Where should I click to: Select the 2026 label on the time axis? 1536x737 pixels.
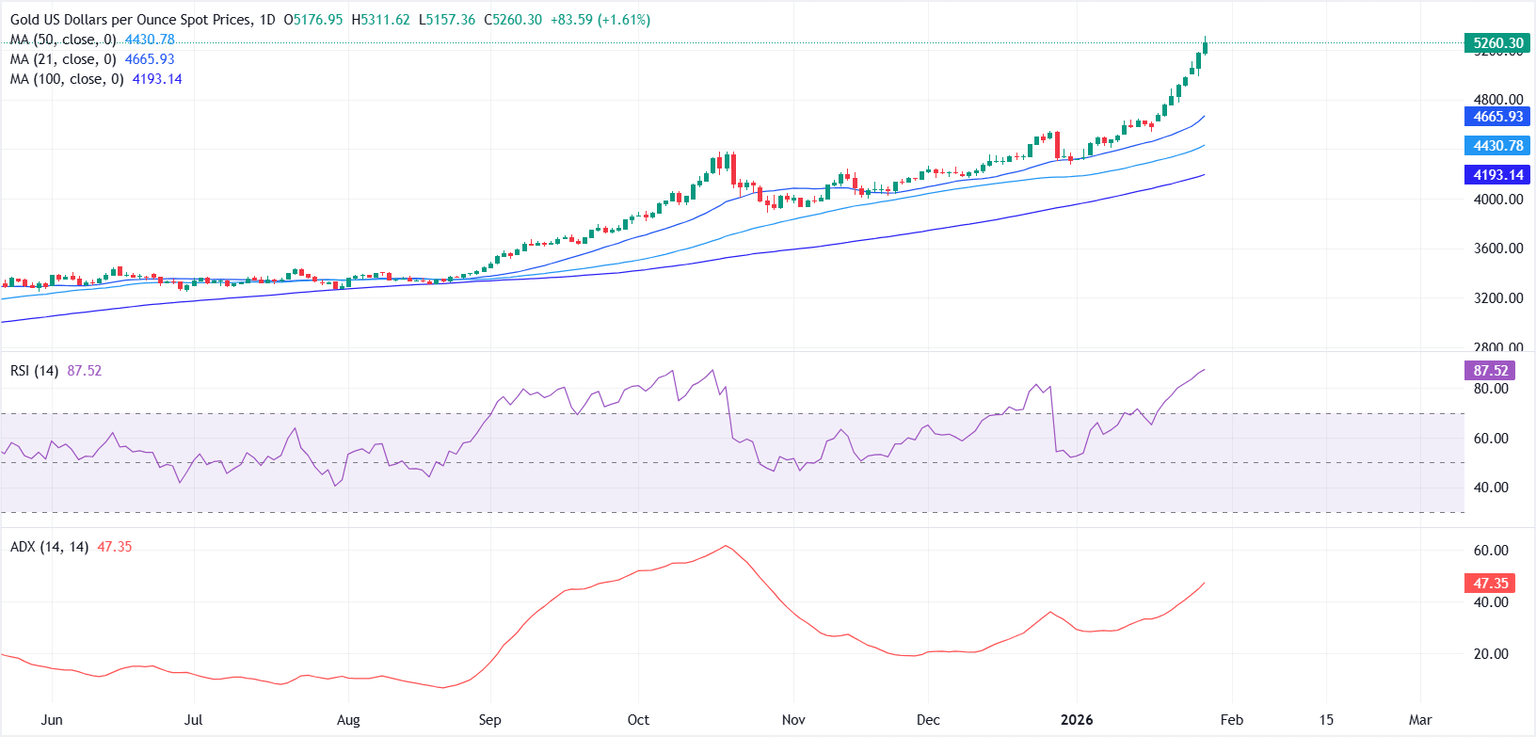1077,720
